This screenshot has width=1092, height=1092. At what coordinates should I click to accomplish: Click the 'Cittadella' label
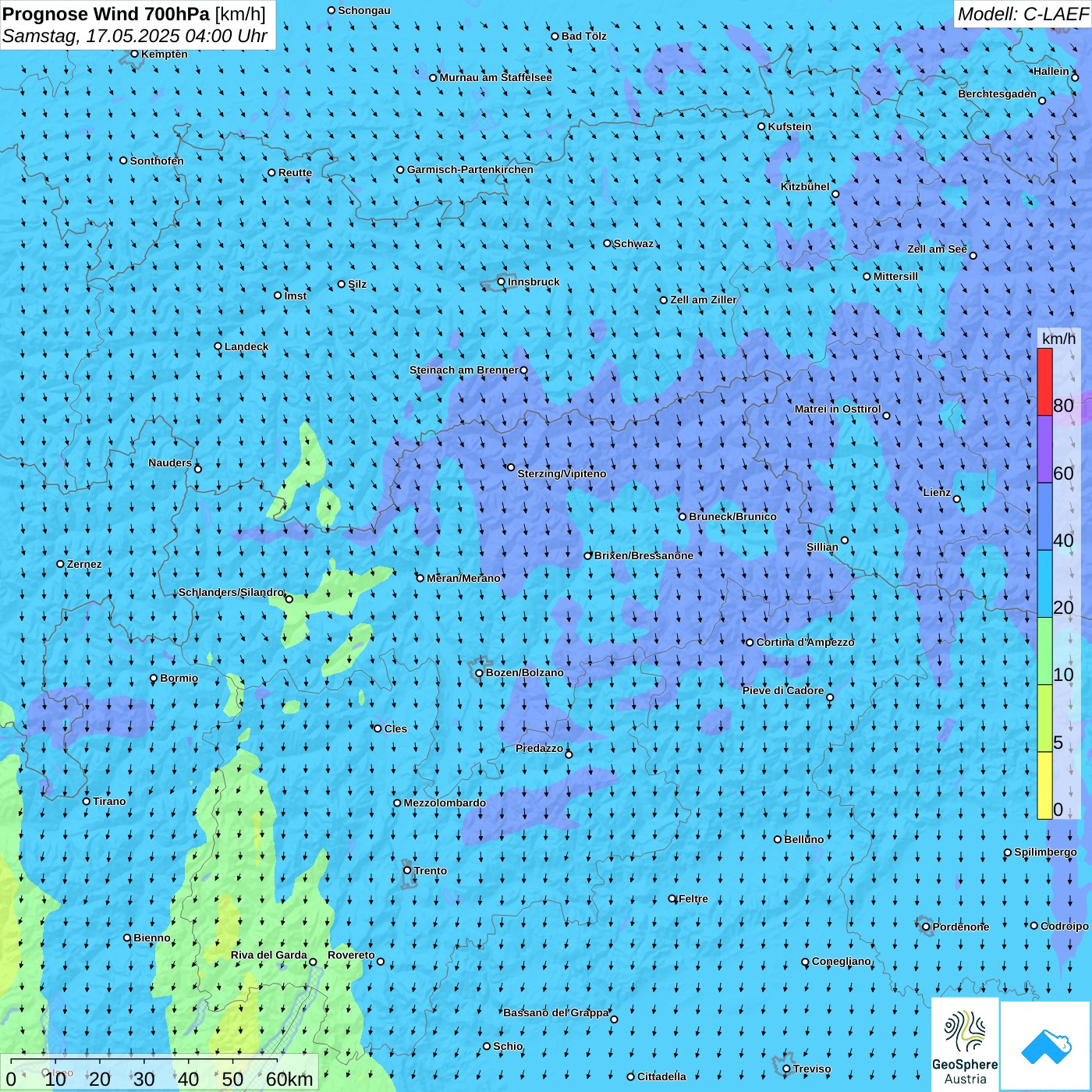(x=661, y=1076)
